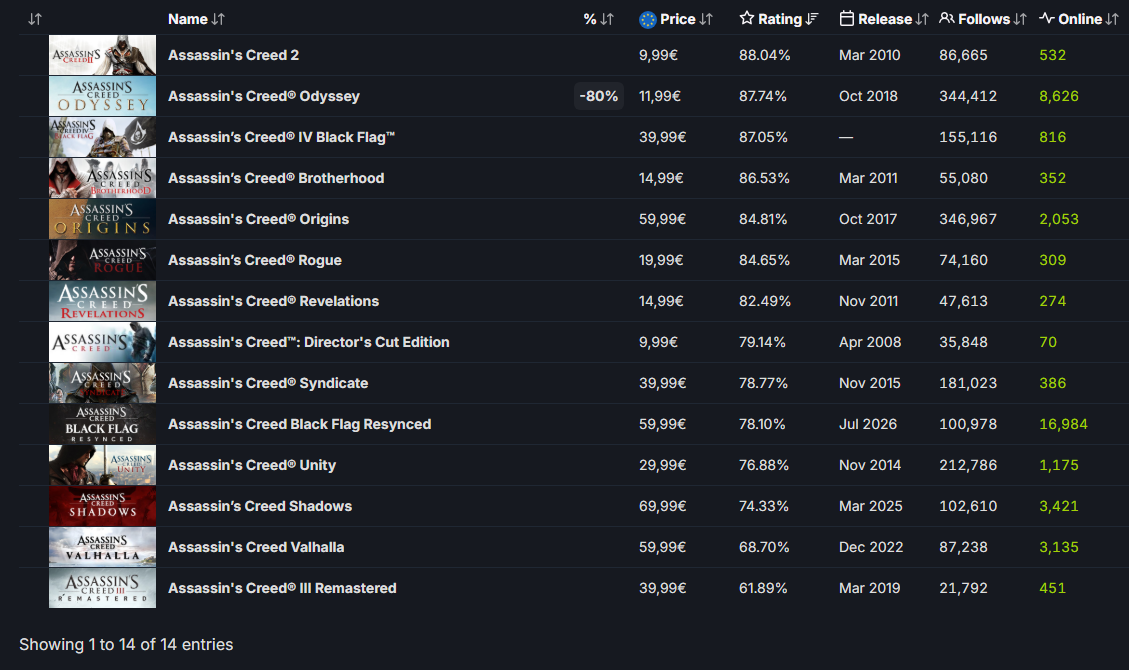Open Assassin's Creed Valhalla link
This screenshot has height=670, width=1129.
point(256,548)
